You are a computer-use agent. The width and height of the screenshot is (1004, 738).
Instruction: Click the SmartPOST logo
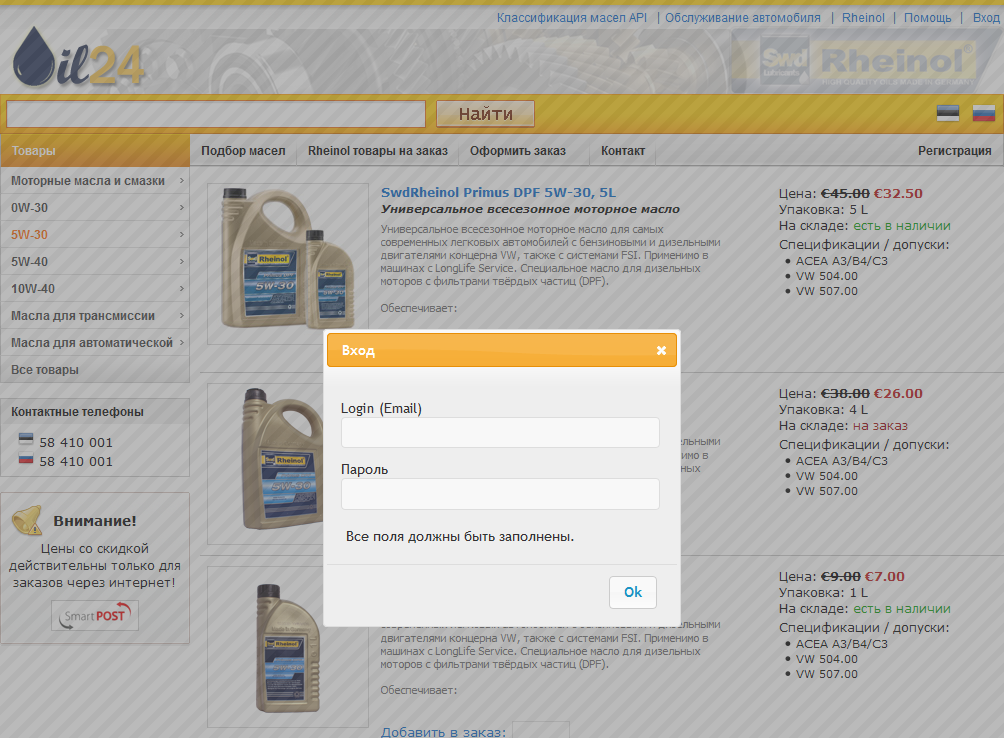tap(95, 615)
